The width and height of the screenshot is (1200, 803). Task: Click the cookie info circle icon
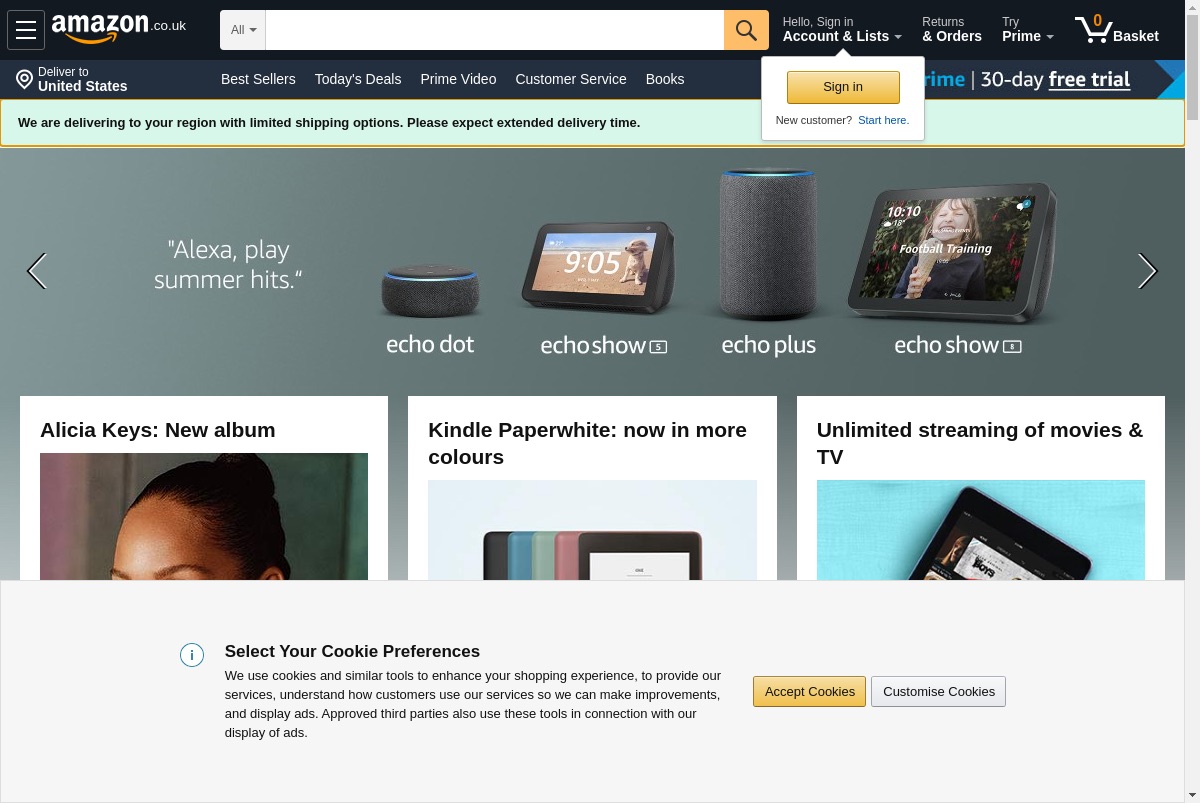(192, 655)
